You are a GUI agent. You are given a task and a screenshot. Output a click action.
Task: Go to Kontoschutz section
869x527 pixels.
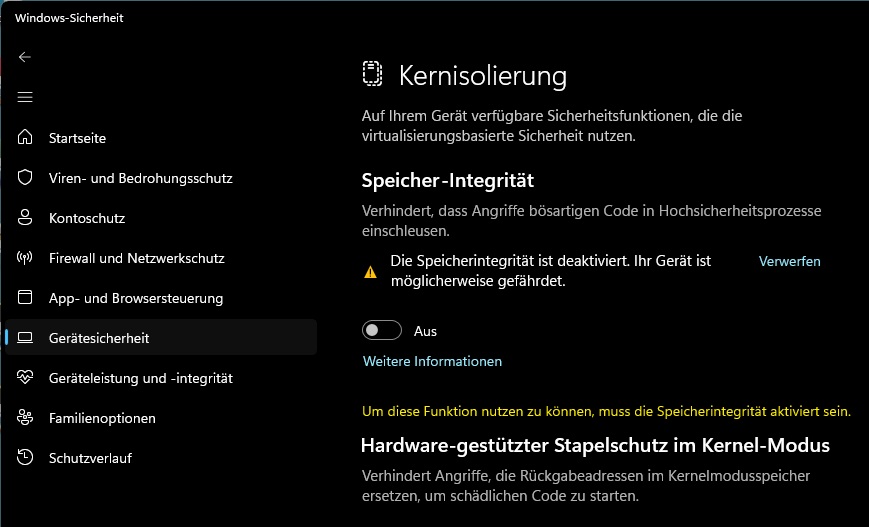[x=87, y=218]
